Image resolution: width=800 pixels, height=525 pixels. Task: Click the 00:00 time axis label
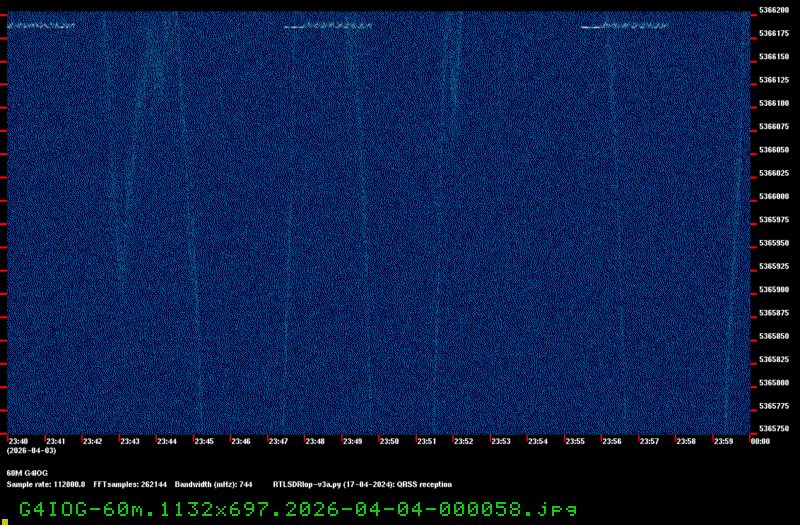click(x=760, y=441)
